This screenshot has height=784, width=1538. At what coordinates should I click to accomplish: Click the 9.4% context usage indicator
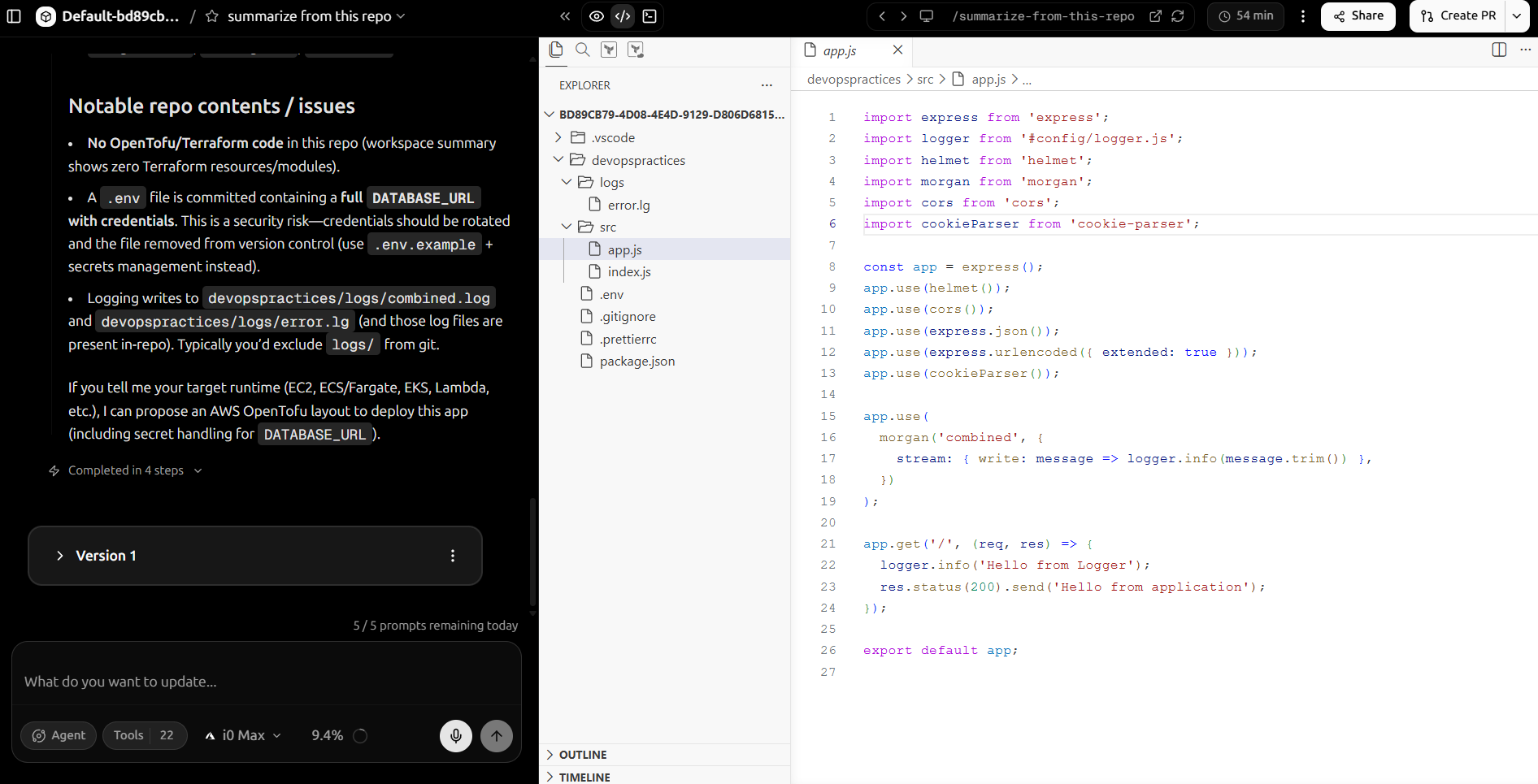click(x=339, y=735)
